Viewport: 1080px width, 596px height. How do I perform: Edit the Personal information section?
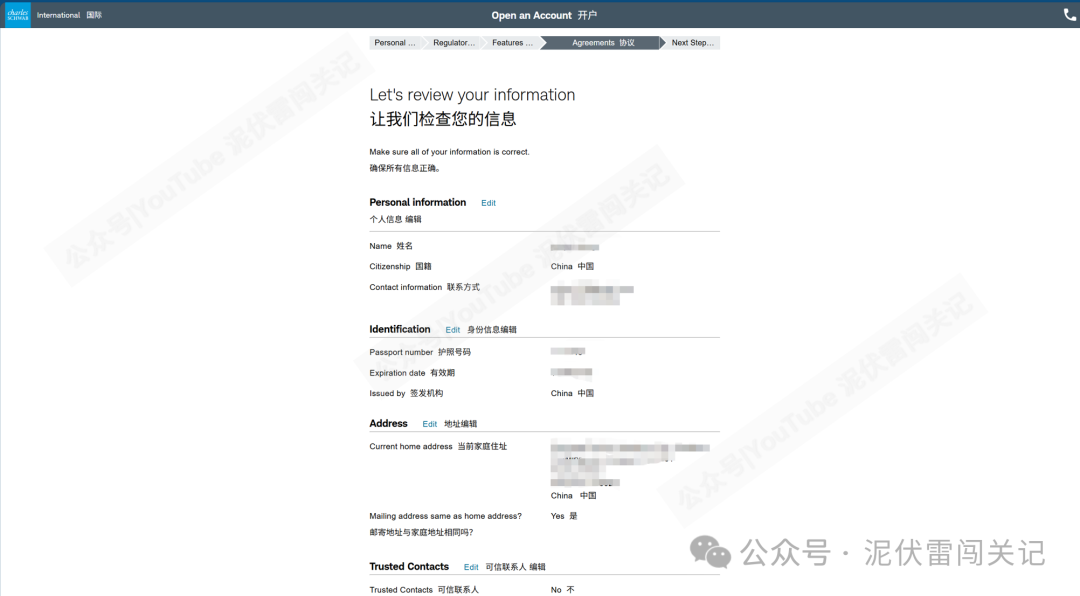click(x=488, y=203)
